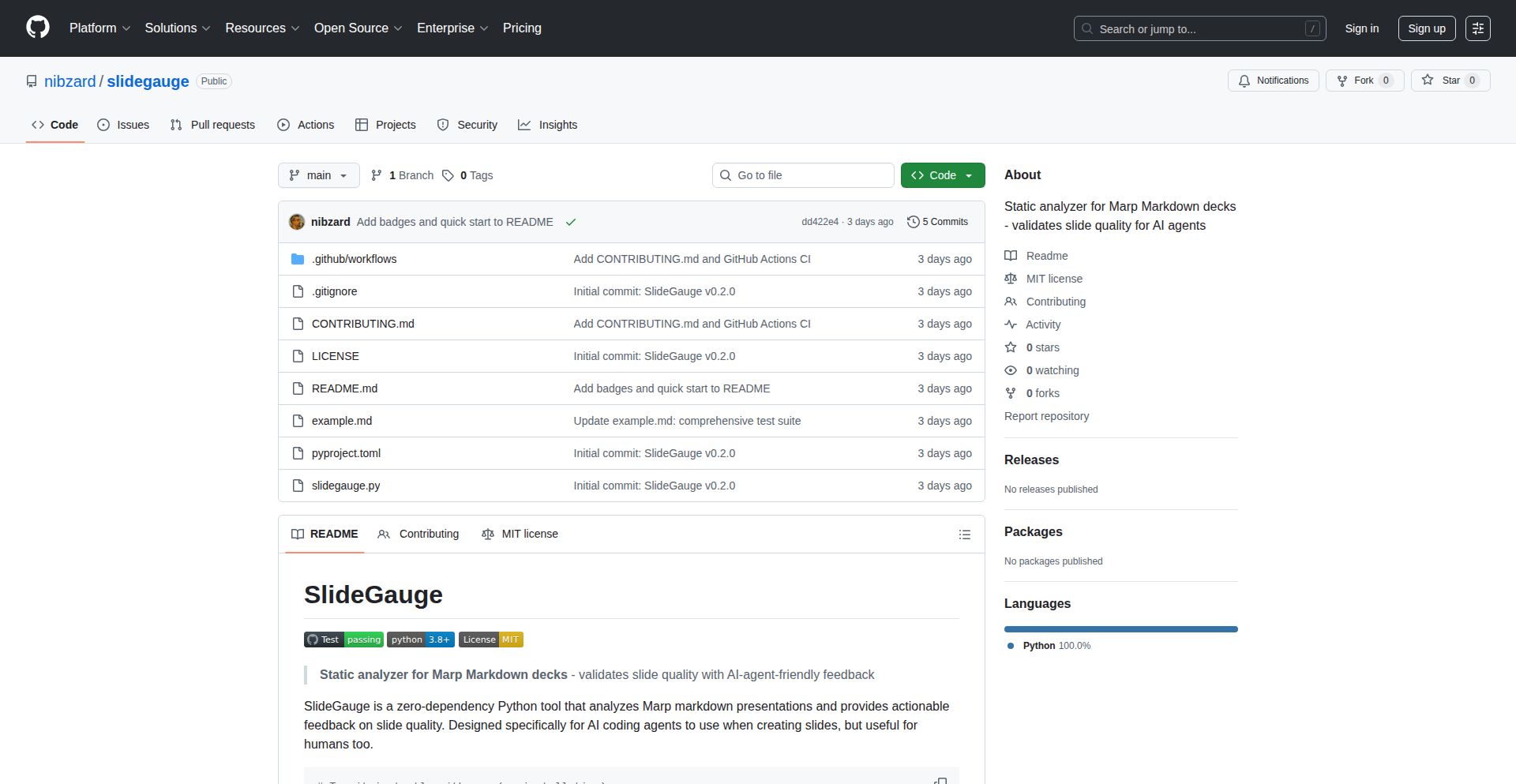Toggle Notifications for this repository

tap(1273, 81)
